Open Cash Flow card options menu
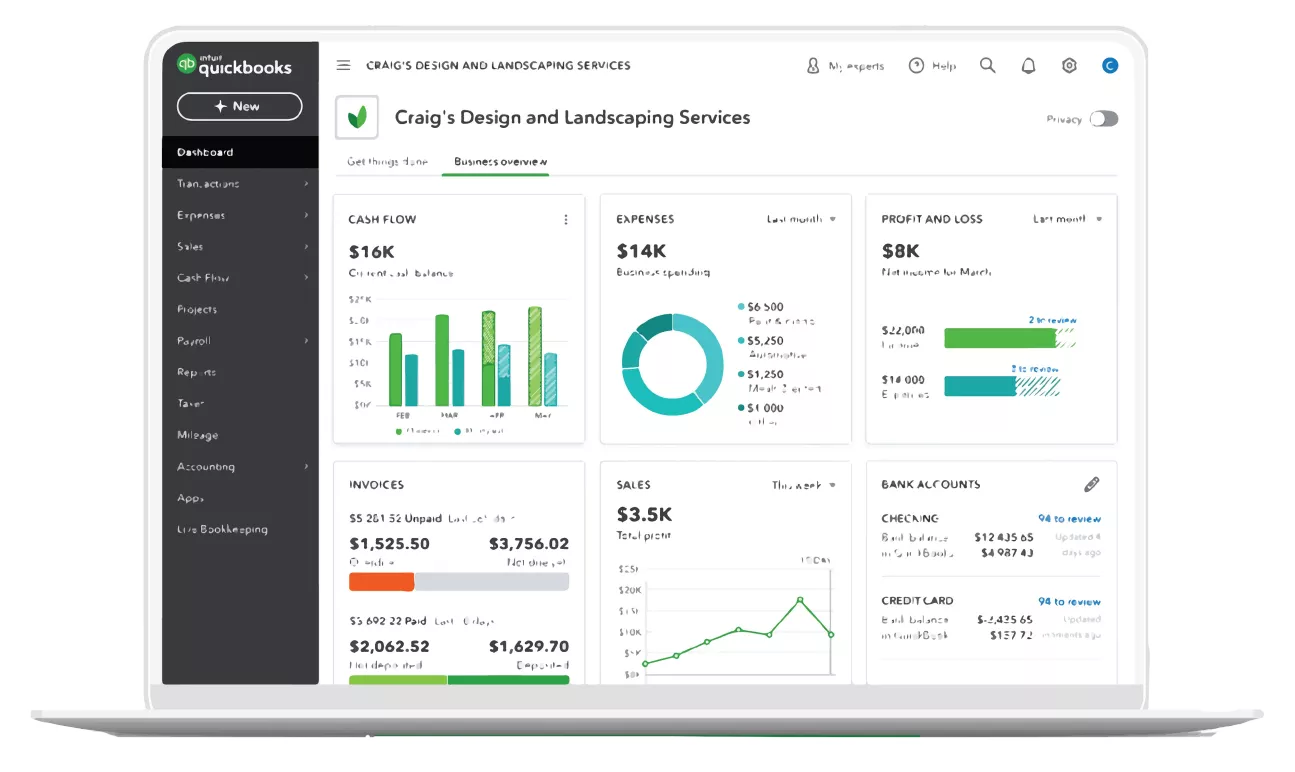 click(566, 220)
